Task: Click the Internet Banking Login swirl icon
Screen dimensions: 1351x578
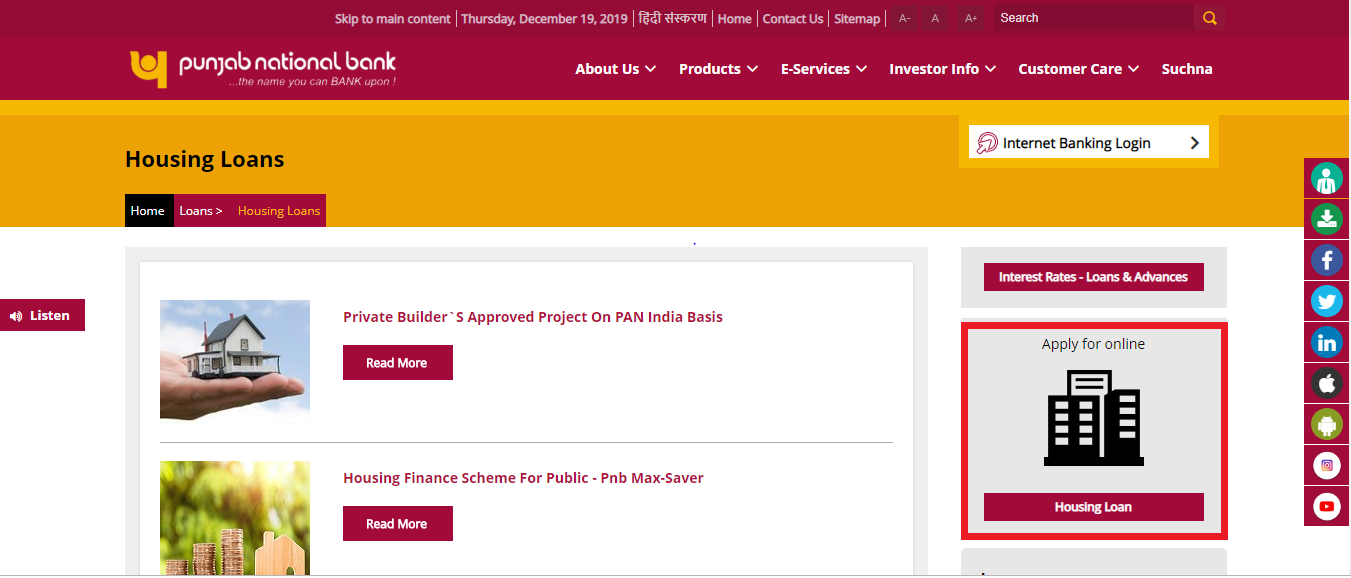Action: [x=987, y=143]
